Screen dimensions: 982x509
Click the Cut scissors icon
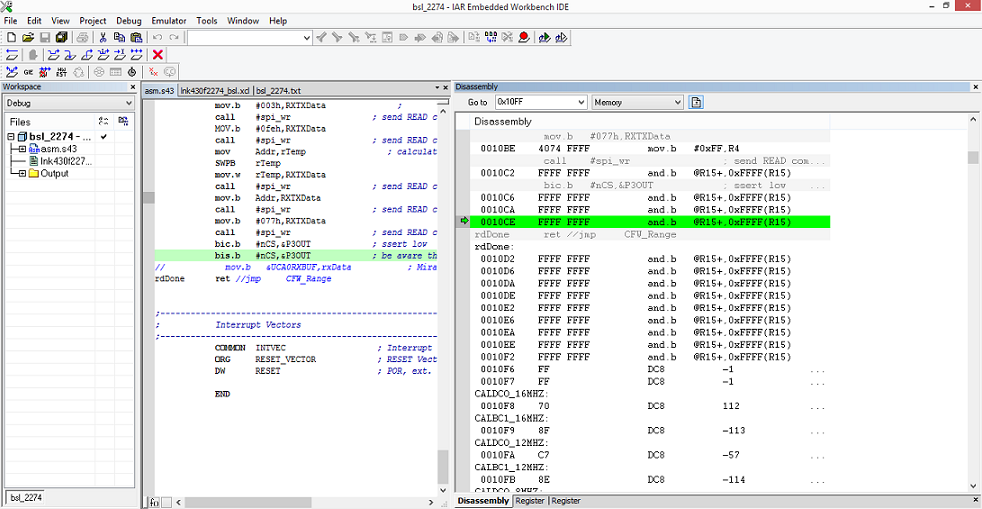[x=103, y=38]
